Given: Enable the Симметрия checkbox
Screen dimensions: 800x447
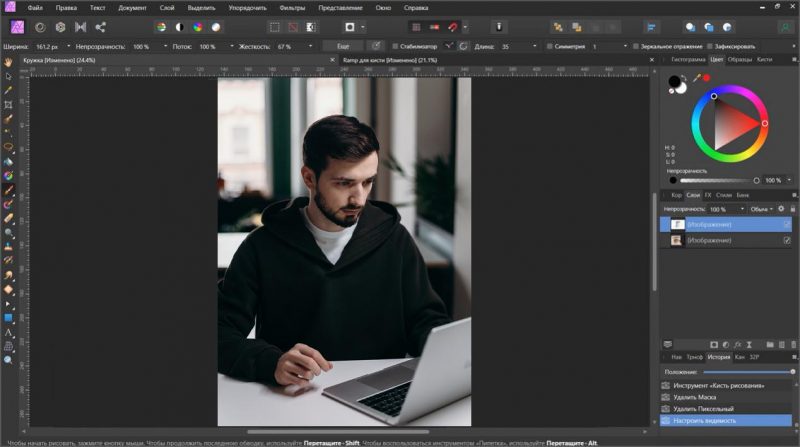Looking at the screenshot, I should [548, 46].
